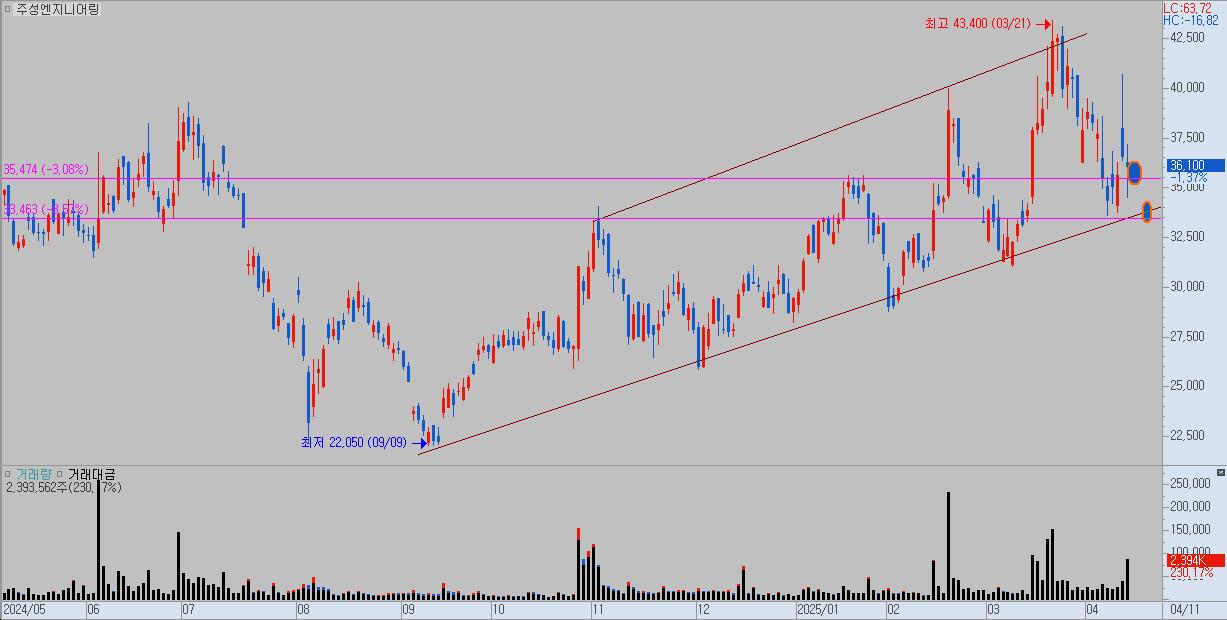Click the 12 month marker on date axis
1227x620 pixels.
tap(703, 609)
